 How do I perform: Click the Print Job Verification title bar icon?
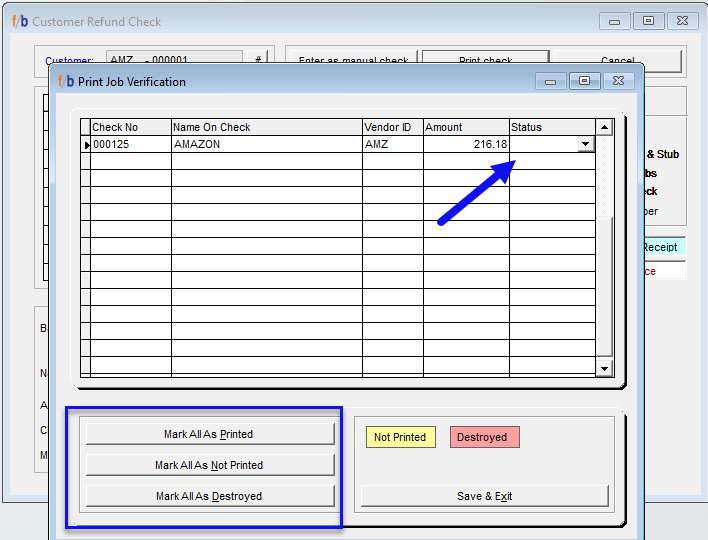[65, 81]
